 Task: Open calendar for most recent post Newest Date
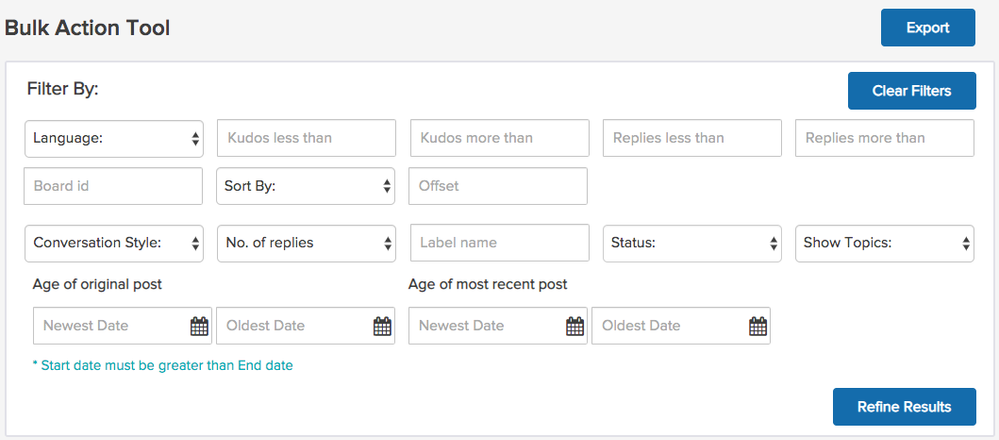coord(574,326)
